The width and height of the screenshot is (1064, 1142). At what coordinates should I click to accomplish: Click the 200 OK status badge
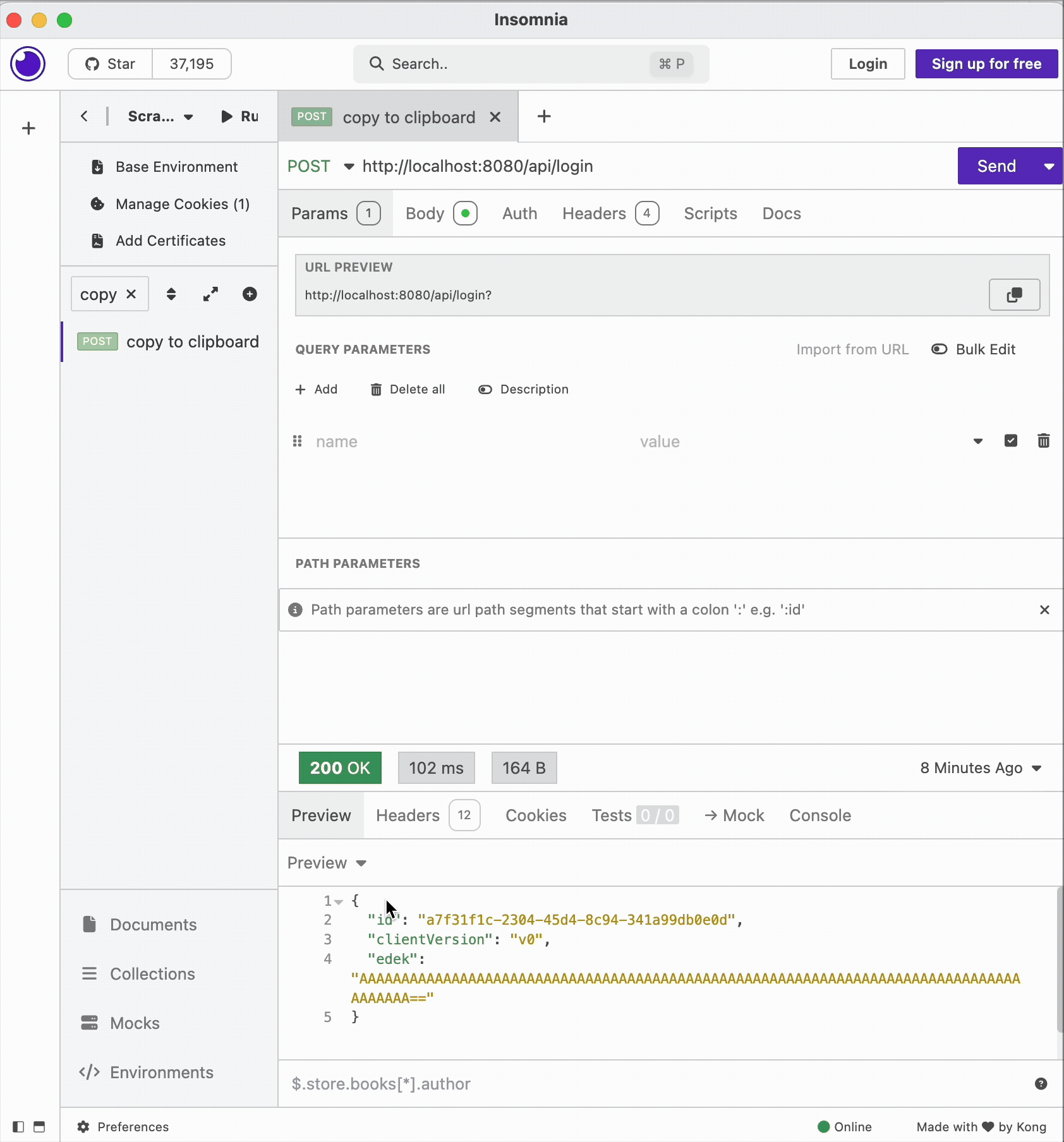[x=340, y=768]
